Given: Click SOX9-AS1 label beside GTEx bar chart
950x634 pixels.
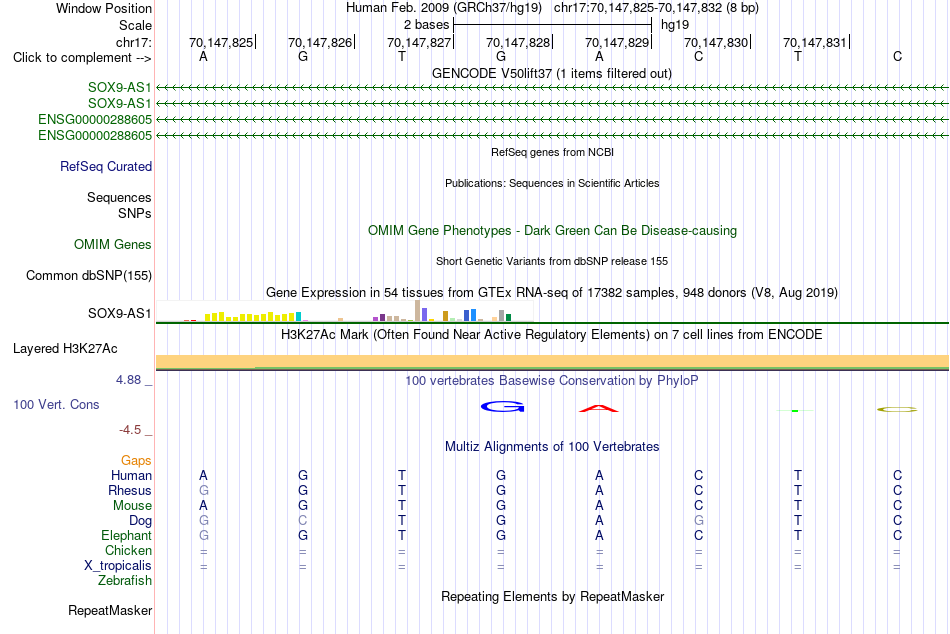Looking at the screenshot, I should click(x=119, y=313).
